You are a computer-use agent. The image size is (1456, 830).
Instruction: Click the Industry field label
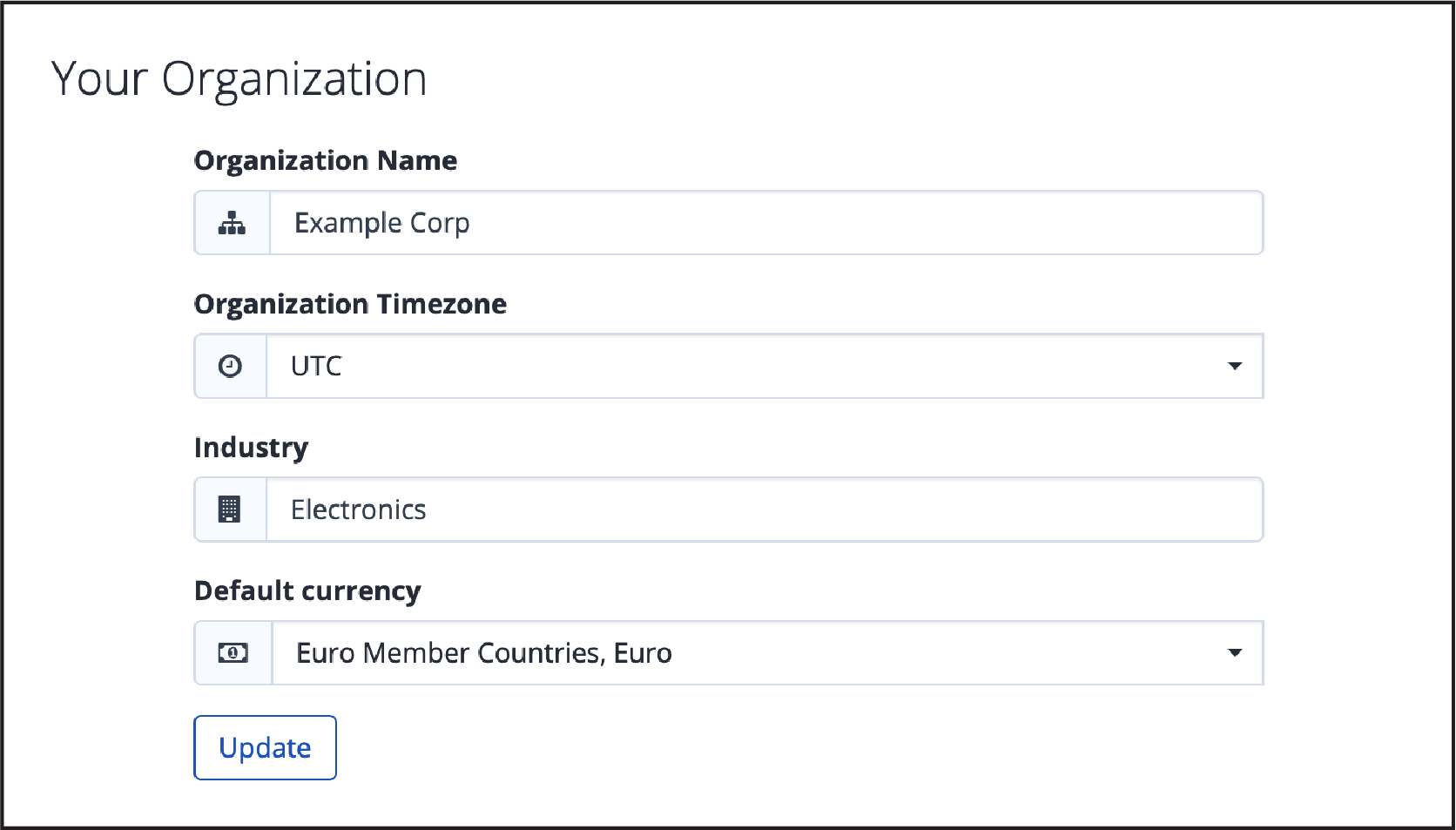click(251, 448)
